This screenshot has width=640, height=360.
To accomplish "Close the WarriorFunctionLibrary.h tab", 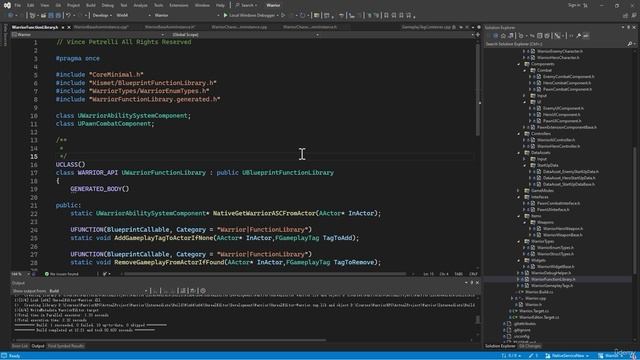I will [x=69, y=27].
